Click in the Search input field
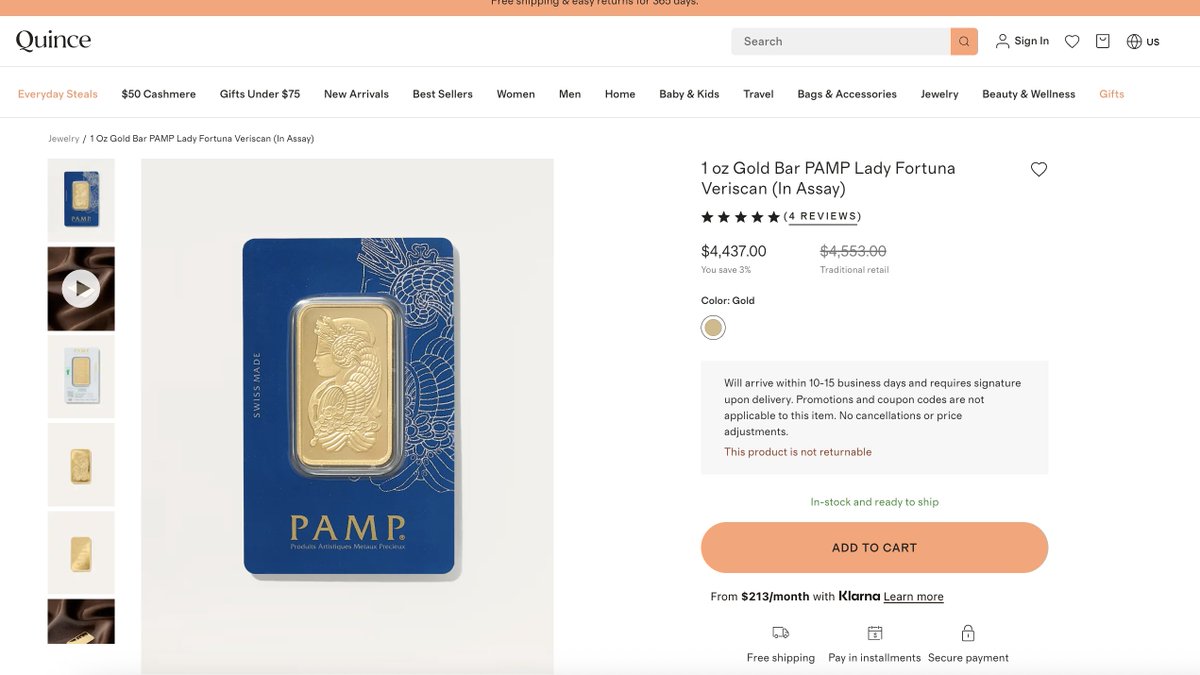The image size is (1200, 675). [x=841, y=41]
